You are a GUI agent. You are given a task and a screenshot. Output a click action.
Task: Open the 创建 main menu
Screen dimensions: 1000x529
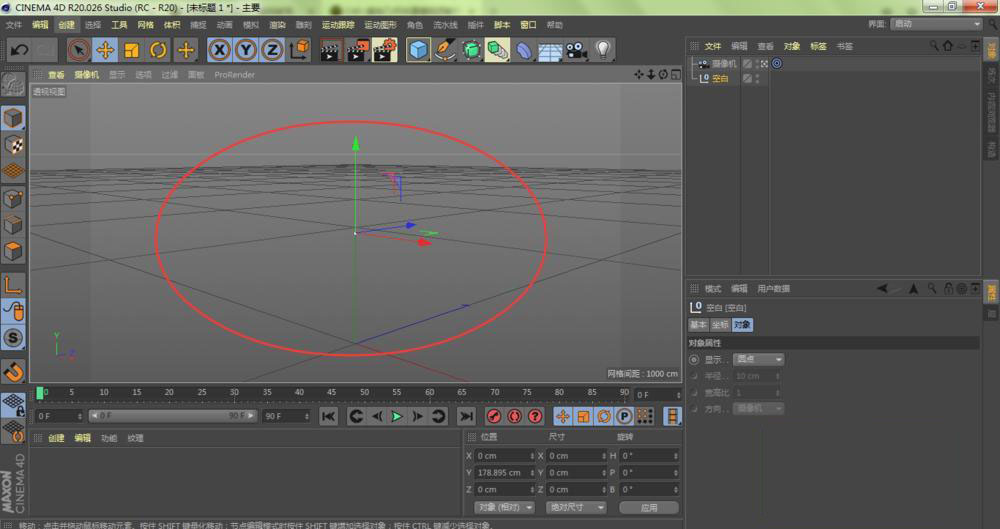click(66, 25)
